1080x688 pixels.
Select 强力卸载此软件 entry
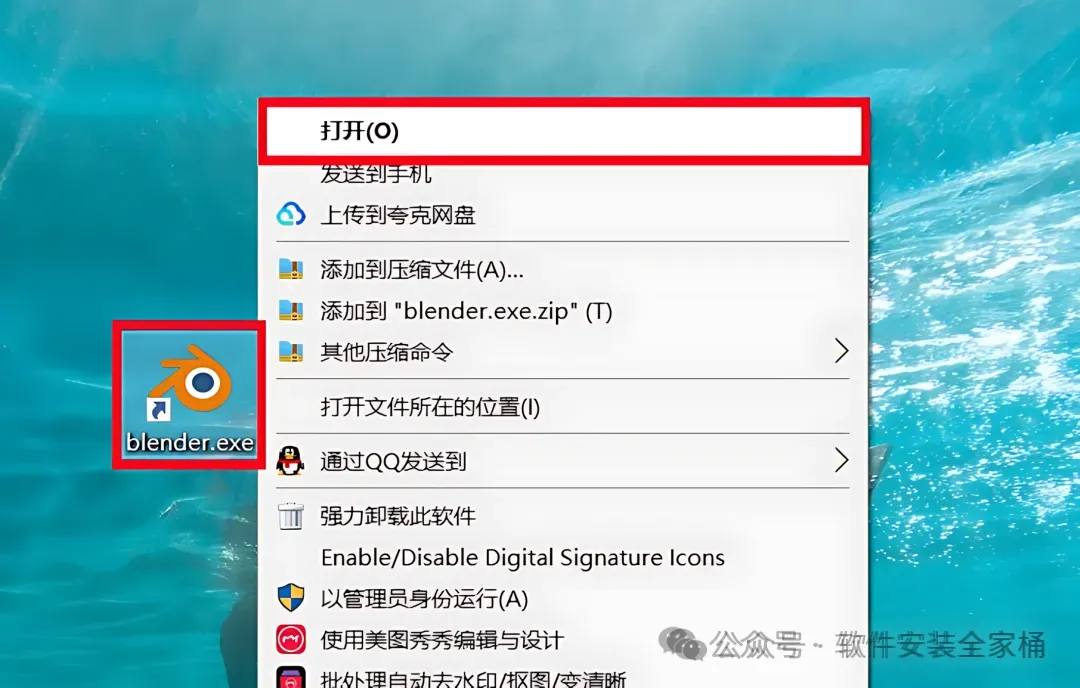point(563,516)
